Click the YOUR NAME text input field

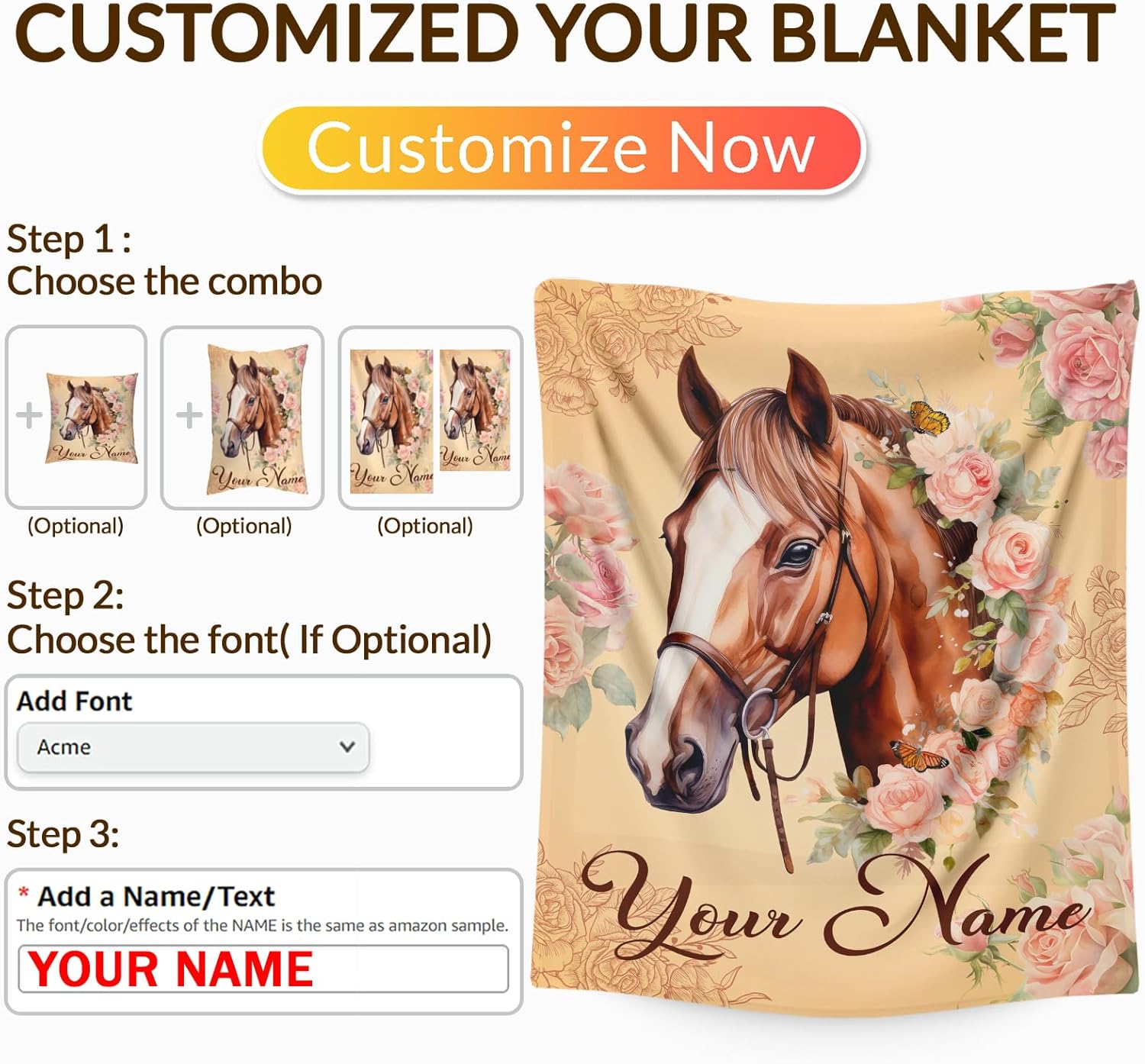pyautogui.click(x=263, y=969)
